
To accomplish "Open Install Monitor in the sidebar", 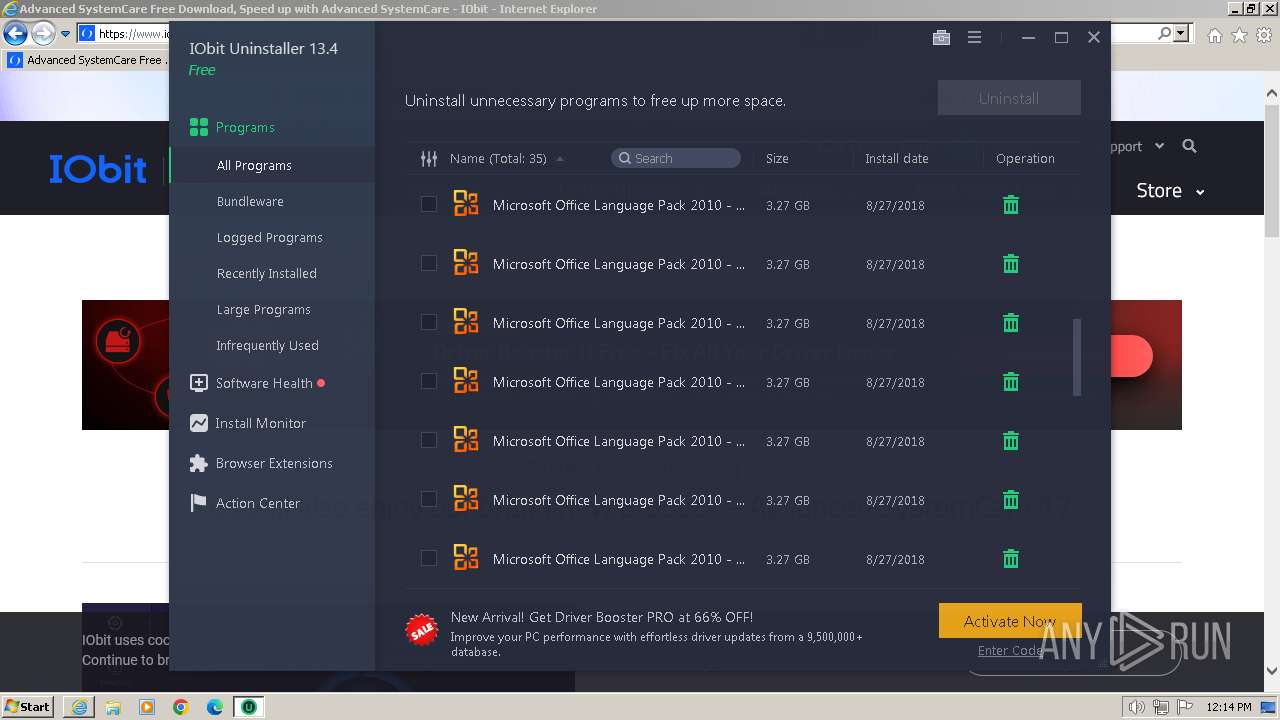I will click(x=248, y=423).
